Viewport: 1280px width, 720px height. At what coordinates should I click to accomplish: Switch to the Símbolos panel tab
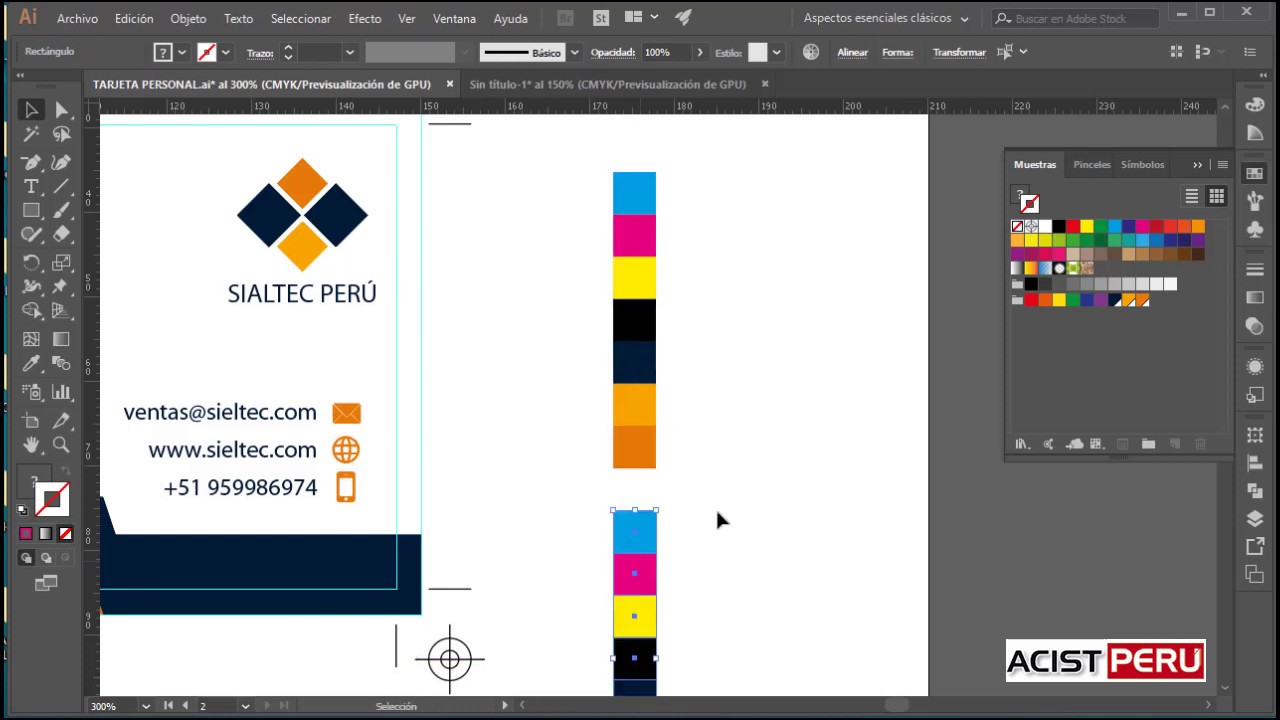[1142, 165]
